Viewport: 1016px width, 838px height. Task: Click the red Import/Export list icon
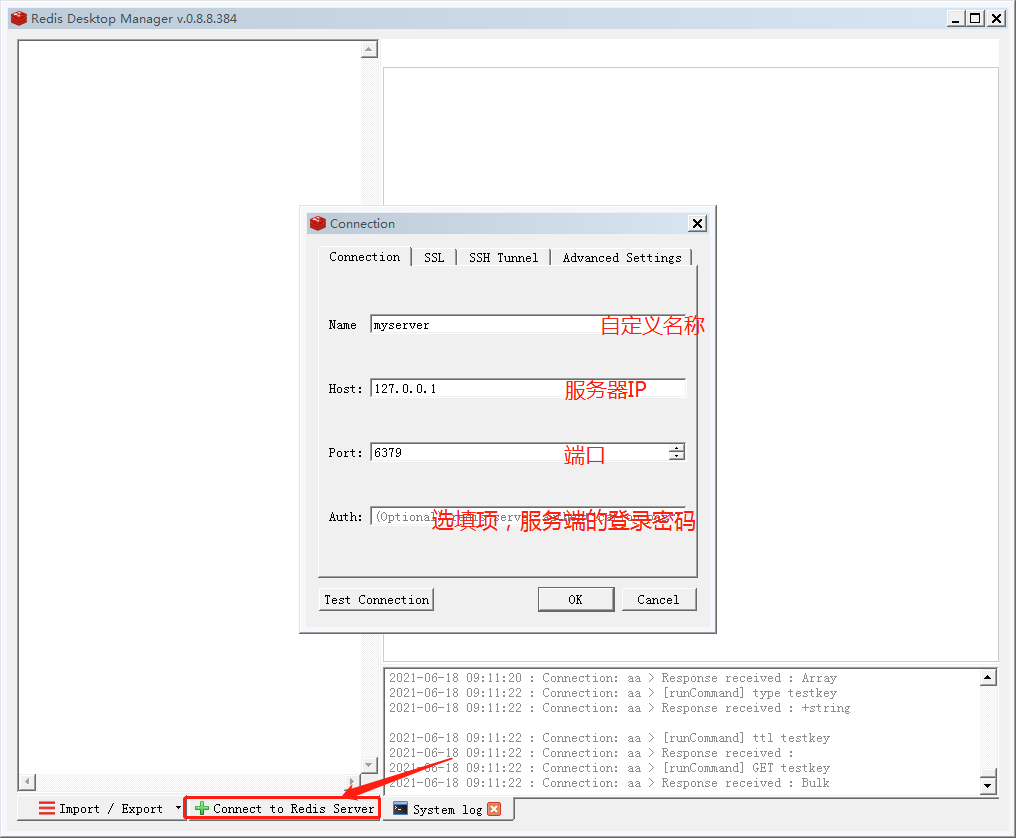pyautogui.click(x=47, y=808)
